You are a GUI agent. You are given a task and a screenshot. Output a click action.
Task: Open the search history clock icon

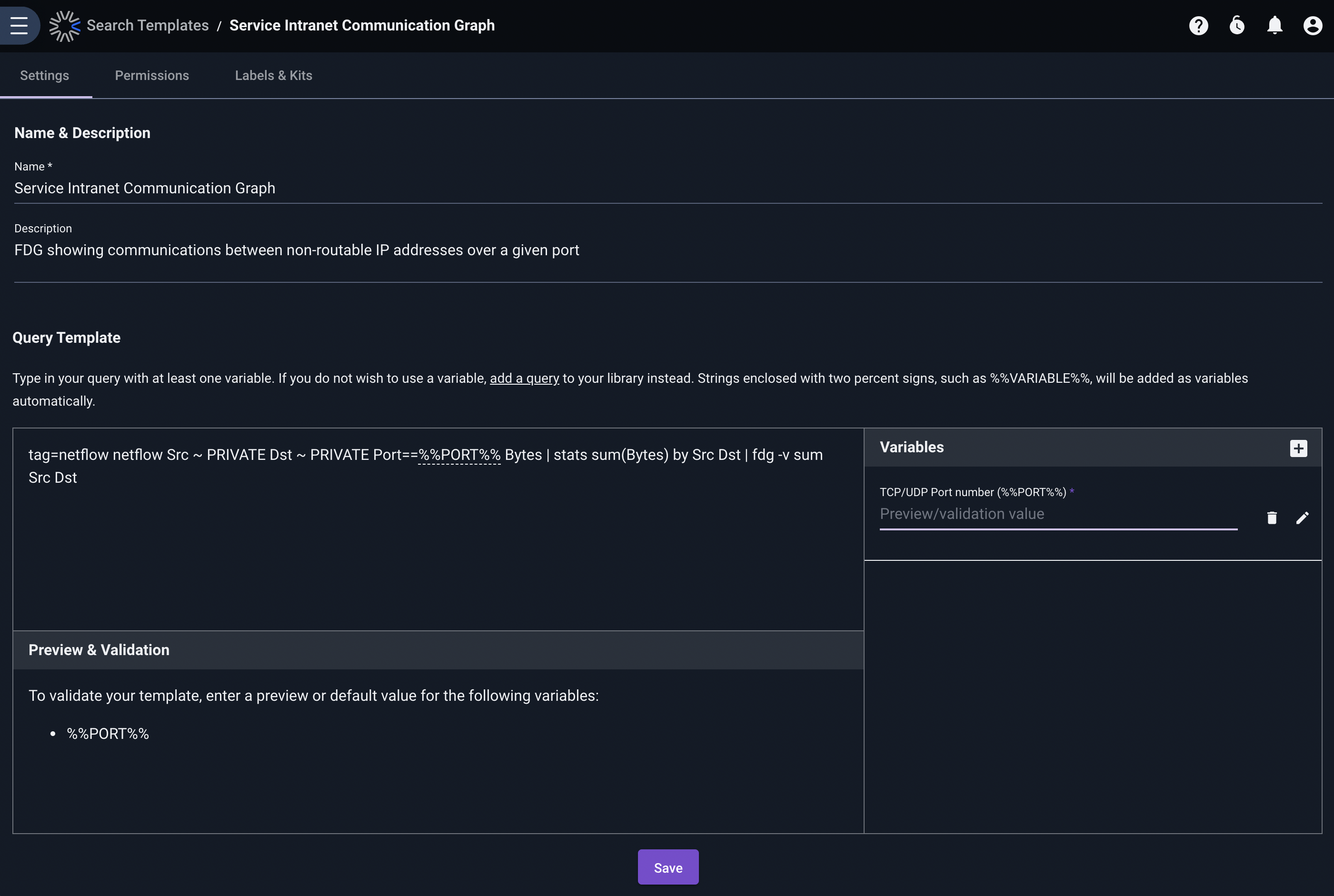(1236, 26)
